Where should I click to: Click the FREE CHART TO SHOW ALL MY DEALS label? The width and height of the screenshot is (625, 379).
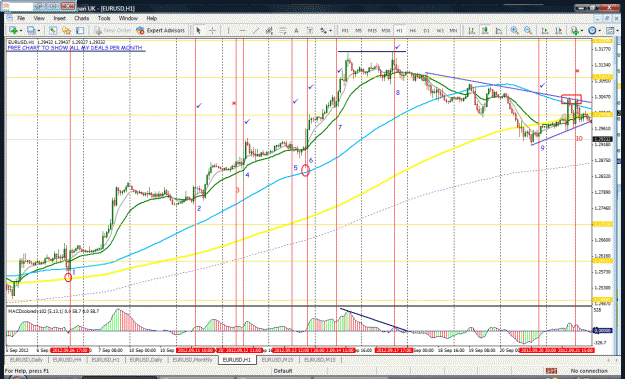tap(75, 48)
